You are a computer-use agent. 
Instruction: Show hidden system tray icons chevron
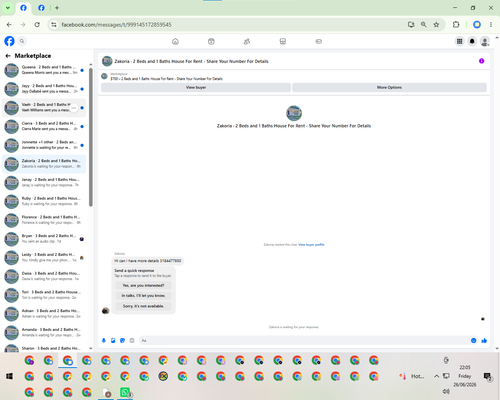(x=436, y=376)
